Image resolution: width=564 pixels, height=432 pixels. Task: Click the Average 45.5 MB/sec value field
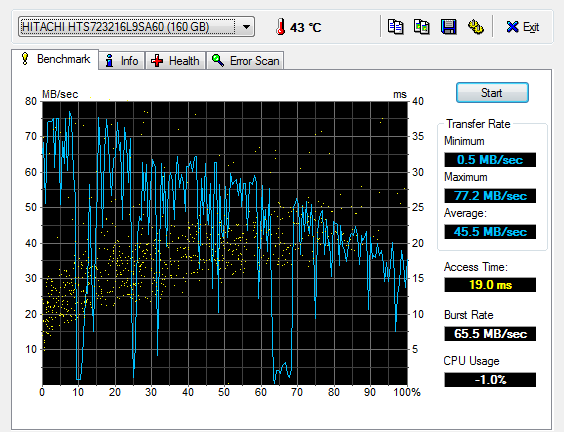490,232
